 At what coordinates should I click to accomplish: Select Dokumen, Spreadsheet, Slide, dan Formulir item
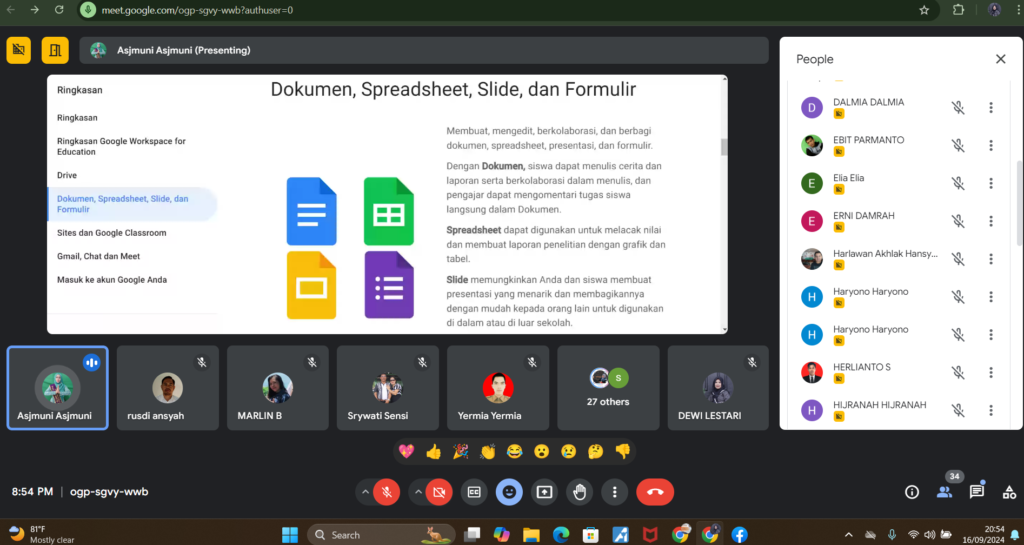point(133,204)
